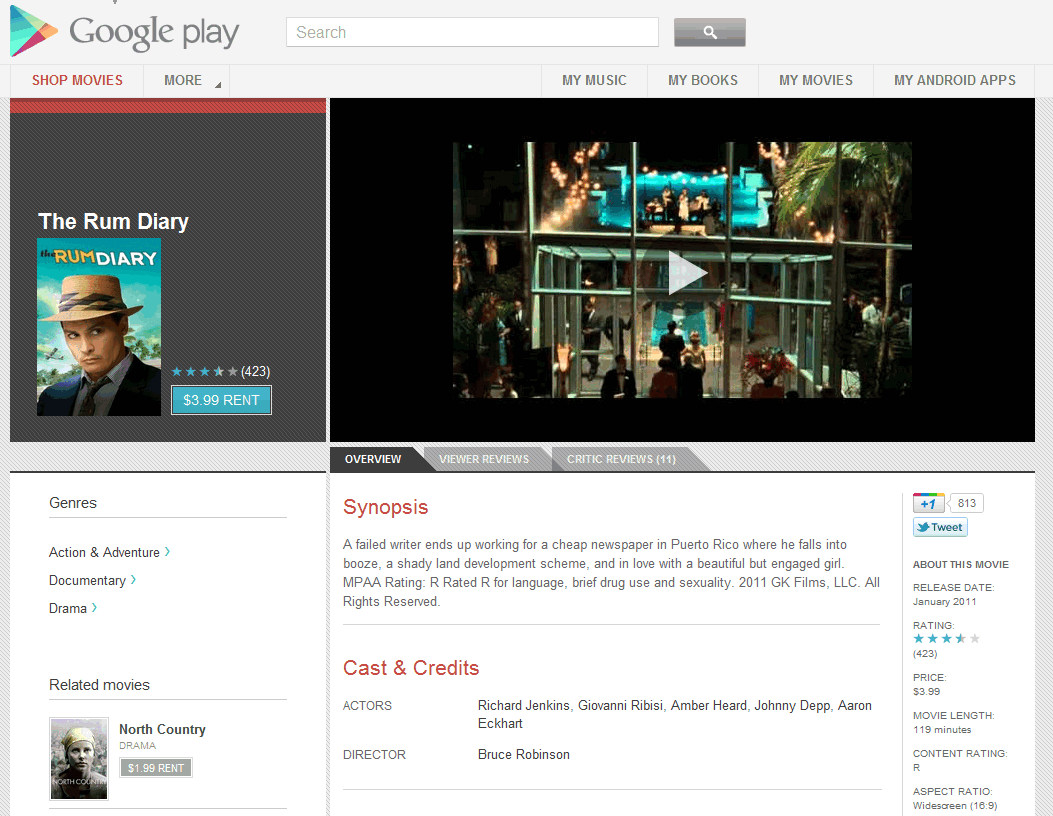
Task: Click the Search input field
Action: click(x=472, y=32)
